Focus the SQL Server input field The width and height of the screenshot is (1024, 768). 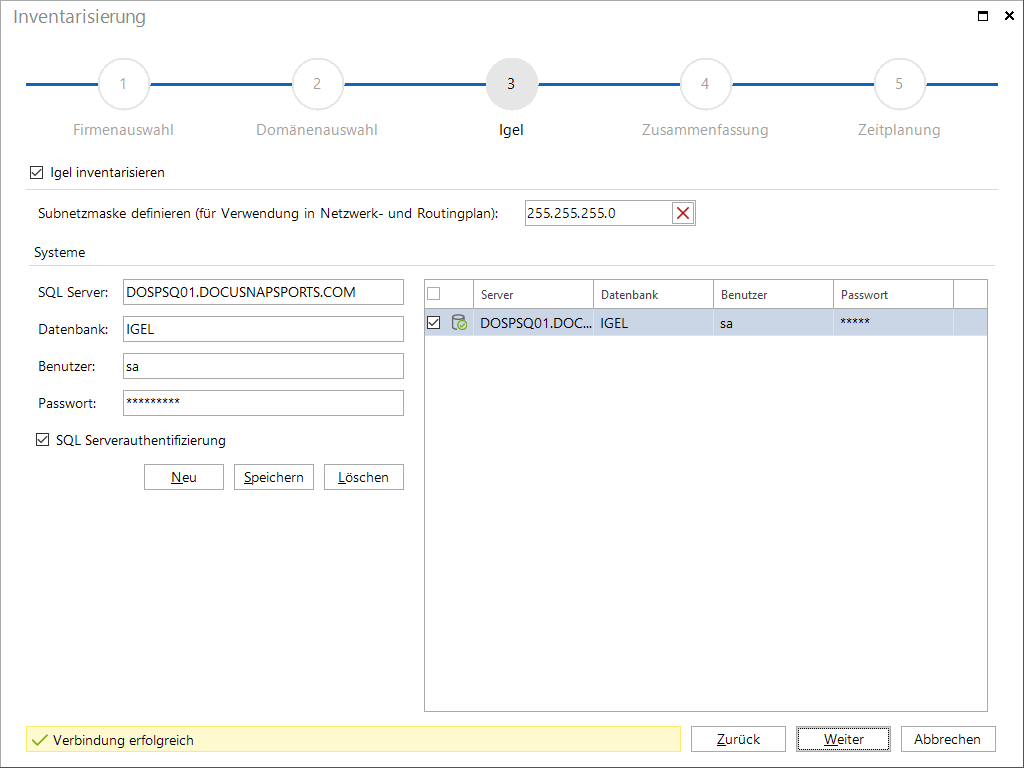point(263,292)
